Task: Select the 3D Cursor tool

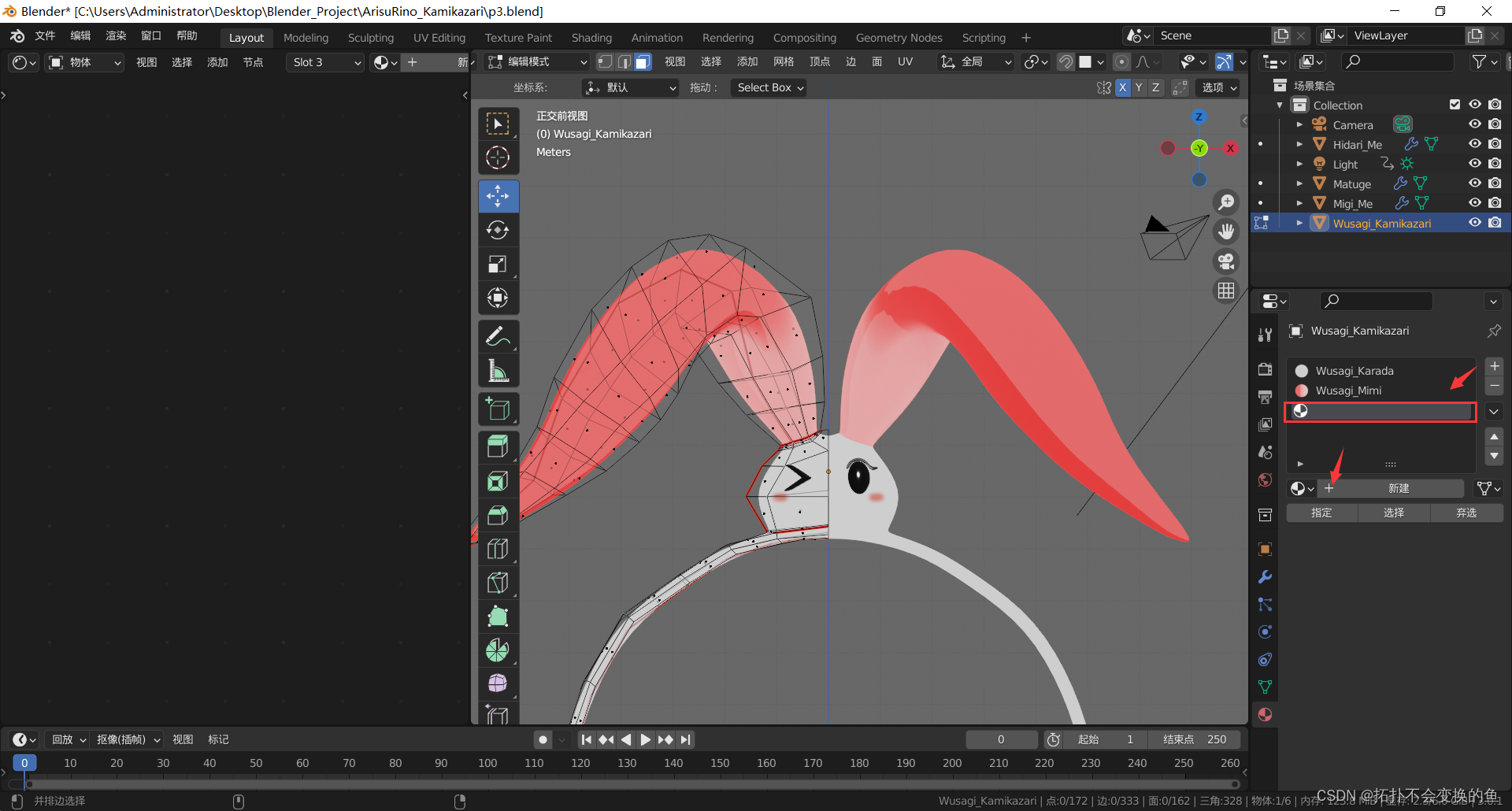Action: click(498, 158)
